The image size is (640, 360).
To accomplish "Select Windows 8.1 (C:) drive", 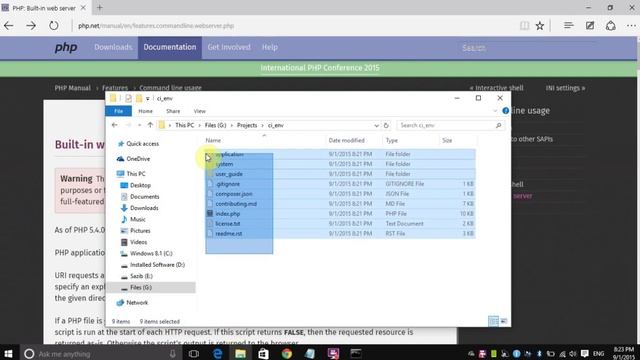I will click(x=151, y=253).
